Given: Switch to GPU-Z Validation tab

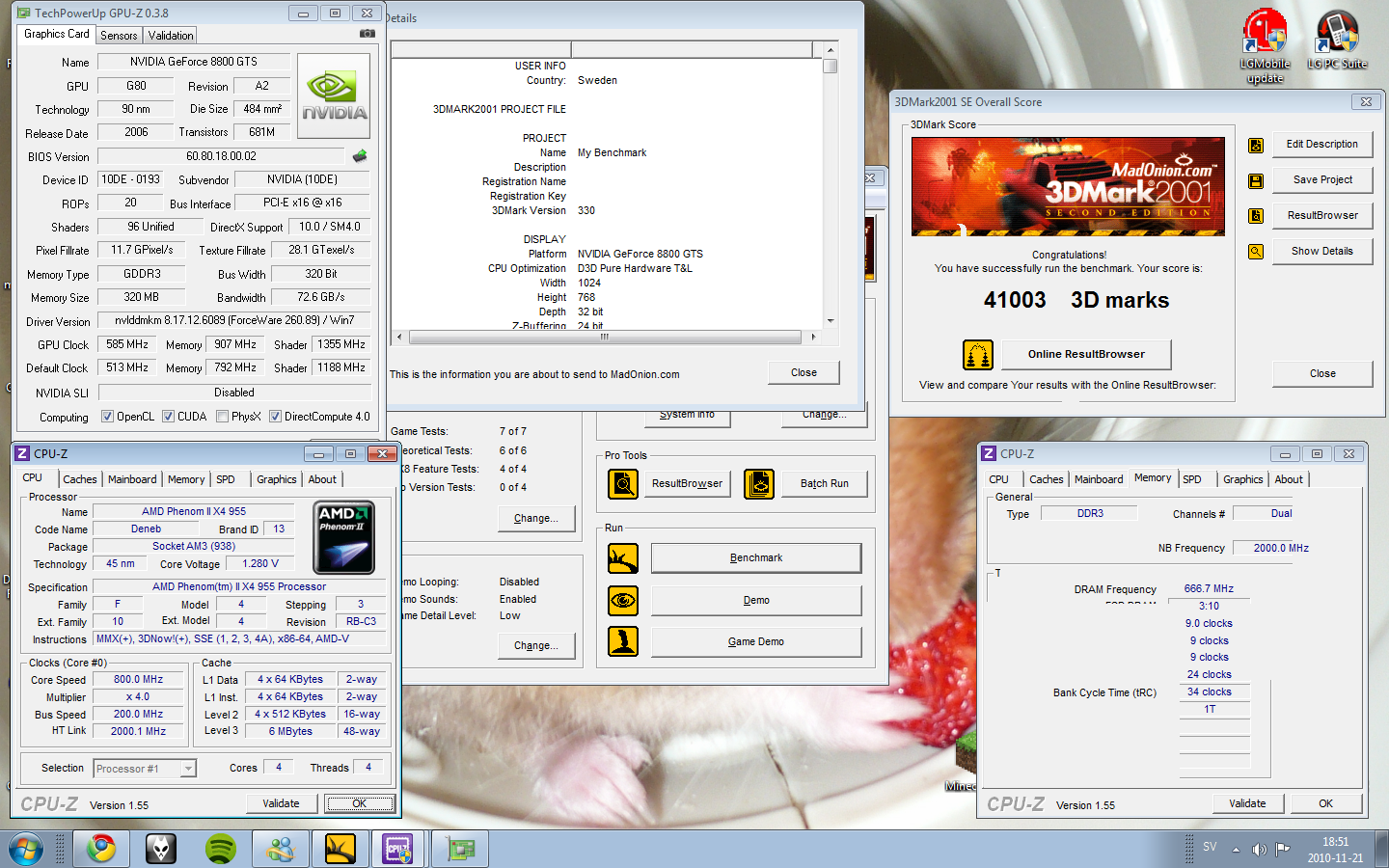Looking at the screenshot, I should point(171,36).
